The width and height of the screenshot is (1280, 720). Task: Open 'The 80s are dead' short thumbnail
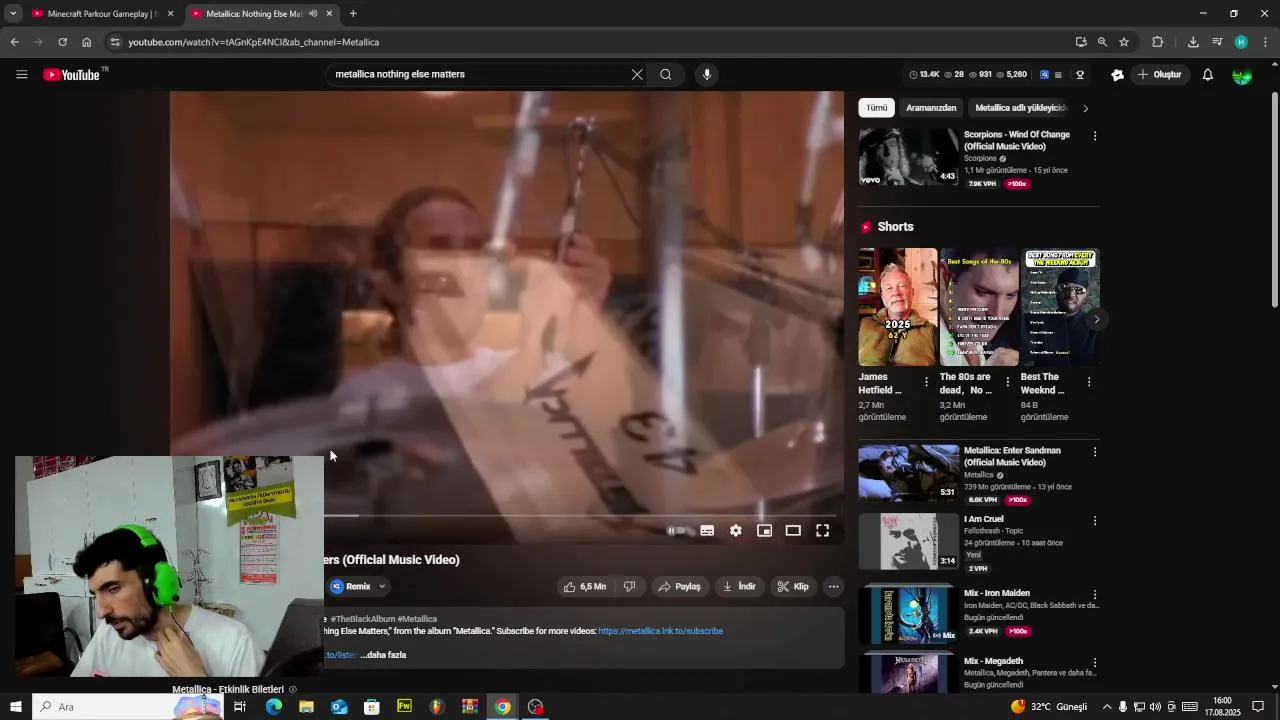[x=979, y=307]
